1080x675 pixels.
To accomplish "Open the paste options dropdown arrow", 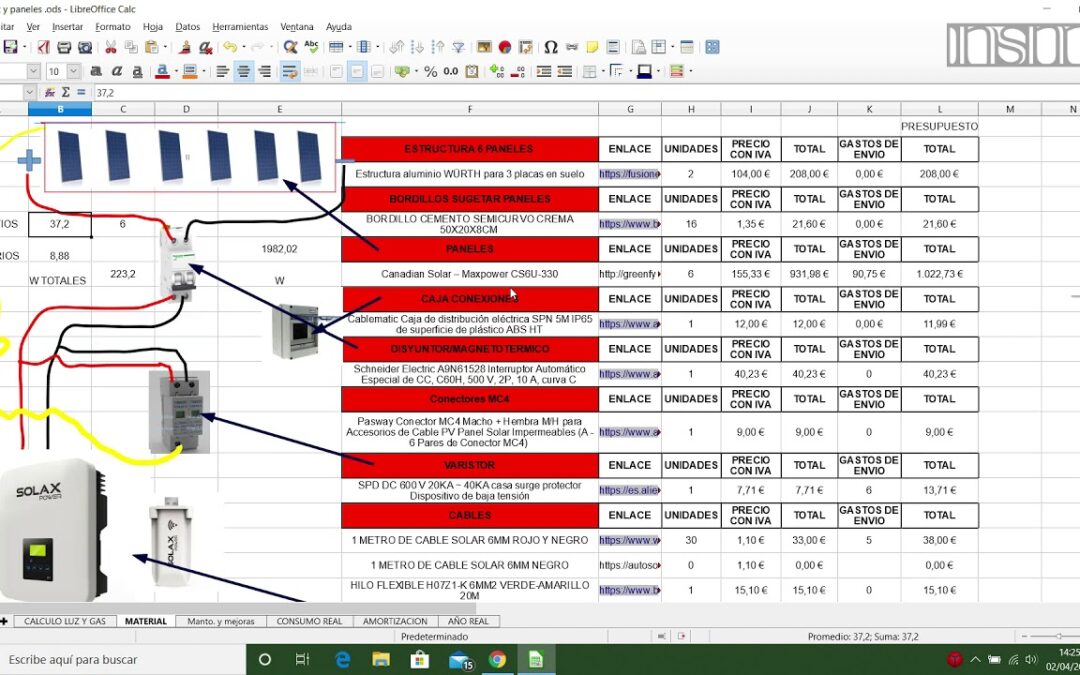I will click(165, 47).
